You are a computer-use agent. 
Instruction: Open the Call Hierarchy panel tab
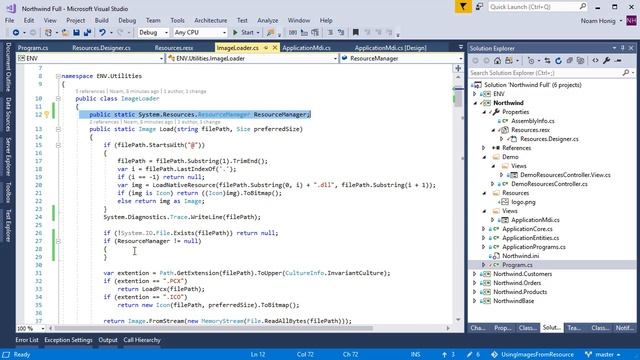point(142,340)
